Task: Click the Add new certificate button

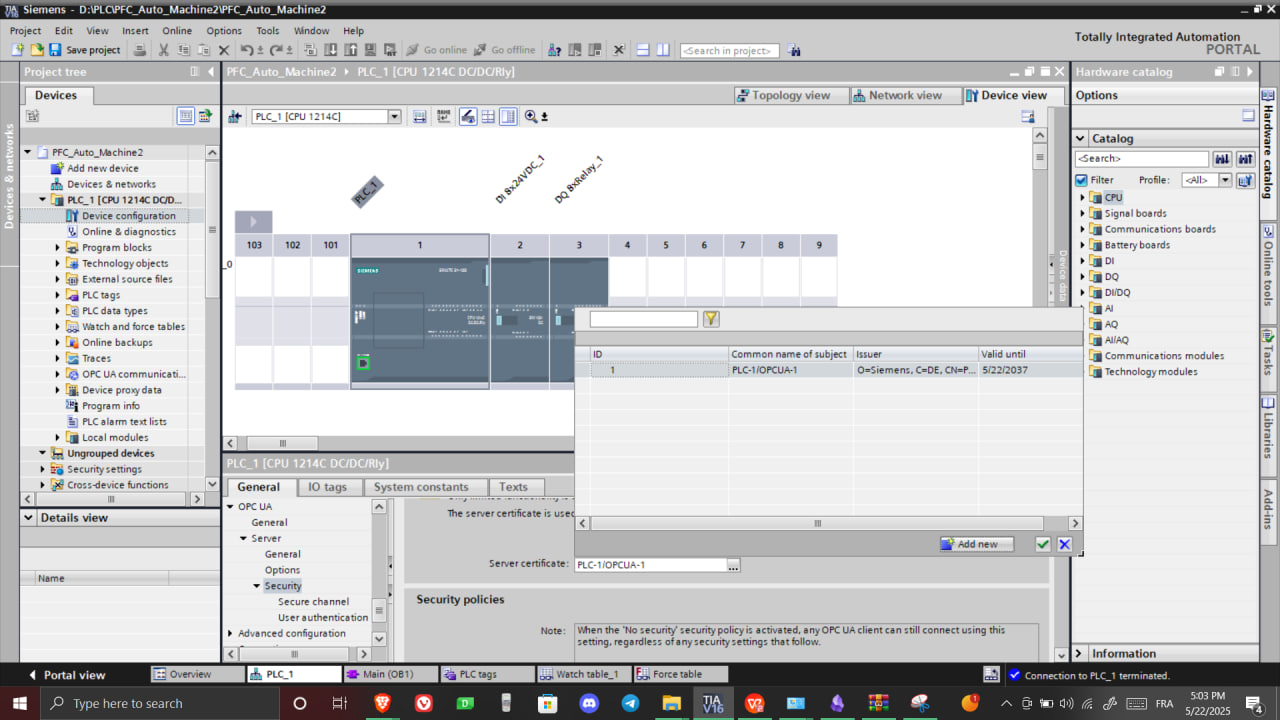Action: pos(977,544)
